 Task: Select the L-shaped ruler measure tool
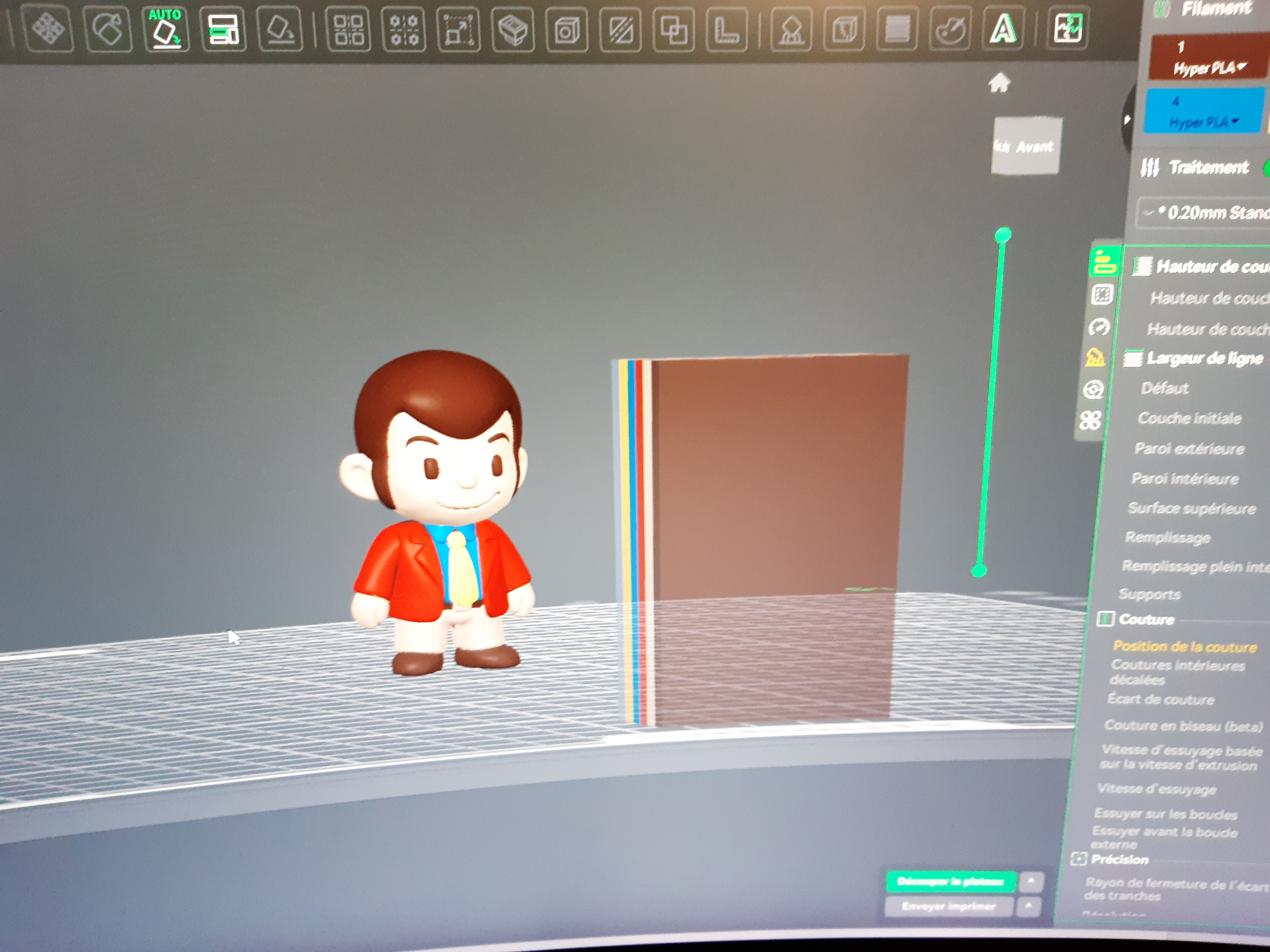click(x=726, y=30)
